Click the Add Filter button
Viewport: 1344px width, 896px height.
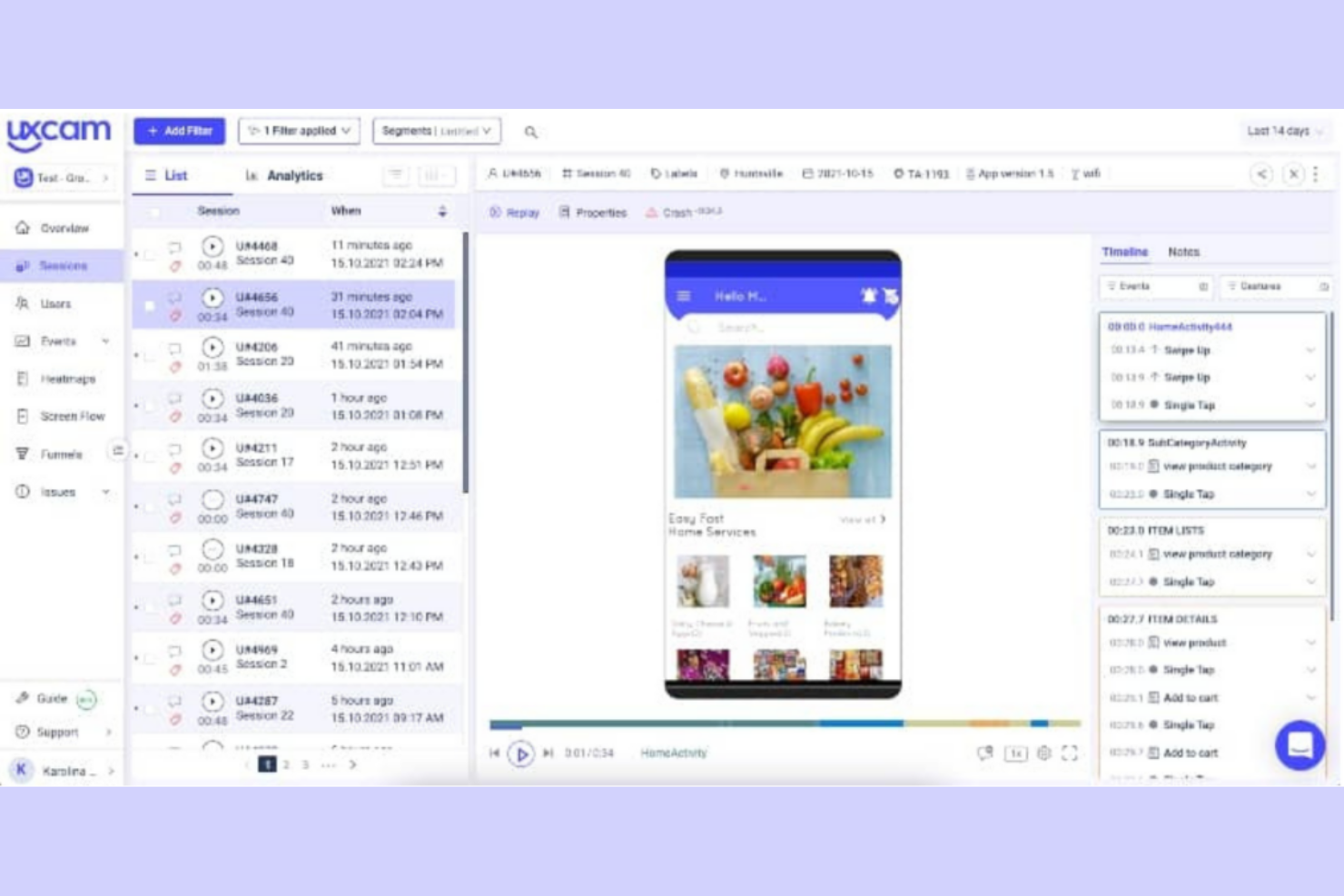pos(178,131)
